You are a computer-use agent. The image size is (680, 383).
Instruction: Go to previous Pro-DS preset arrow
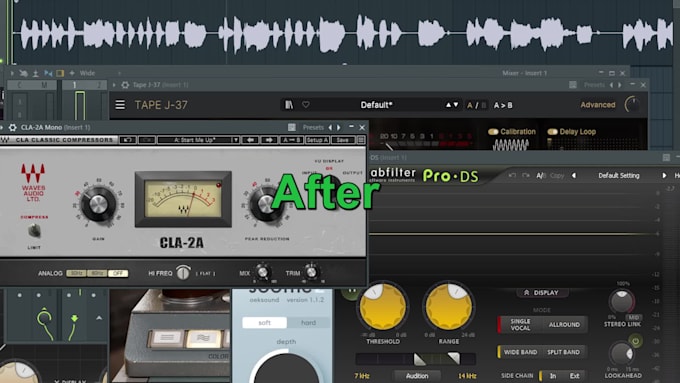click(574, 176)
